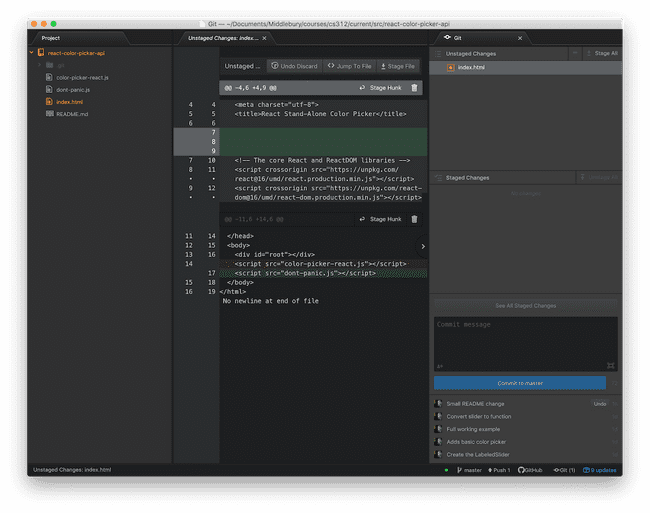The image size is (650, 513).
Task: Switch to the Project tab
Action: tap(79, 38)
